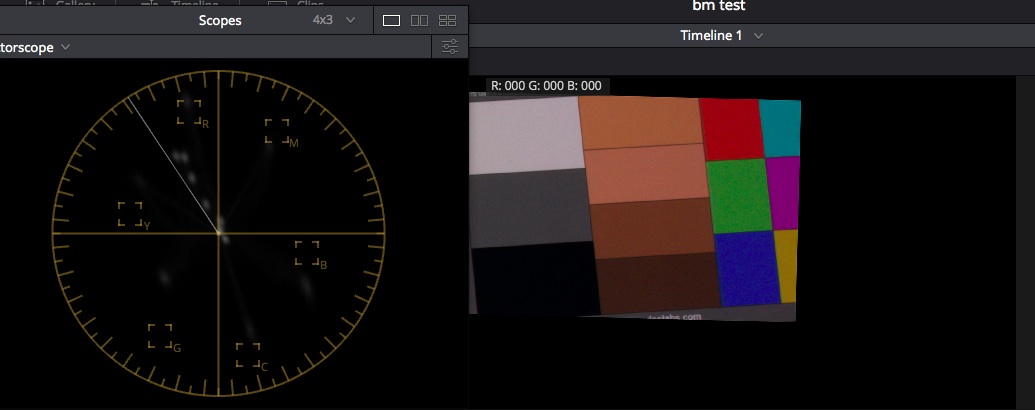The width and height of the screenshot is (1035, 410).
Task: Click the RGB value readout label
Action: click(547, 86)
